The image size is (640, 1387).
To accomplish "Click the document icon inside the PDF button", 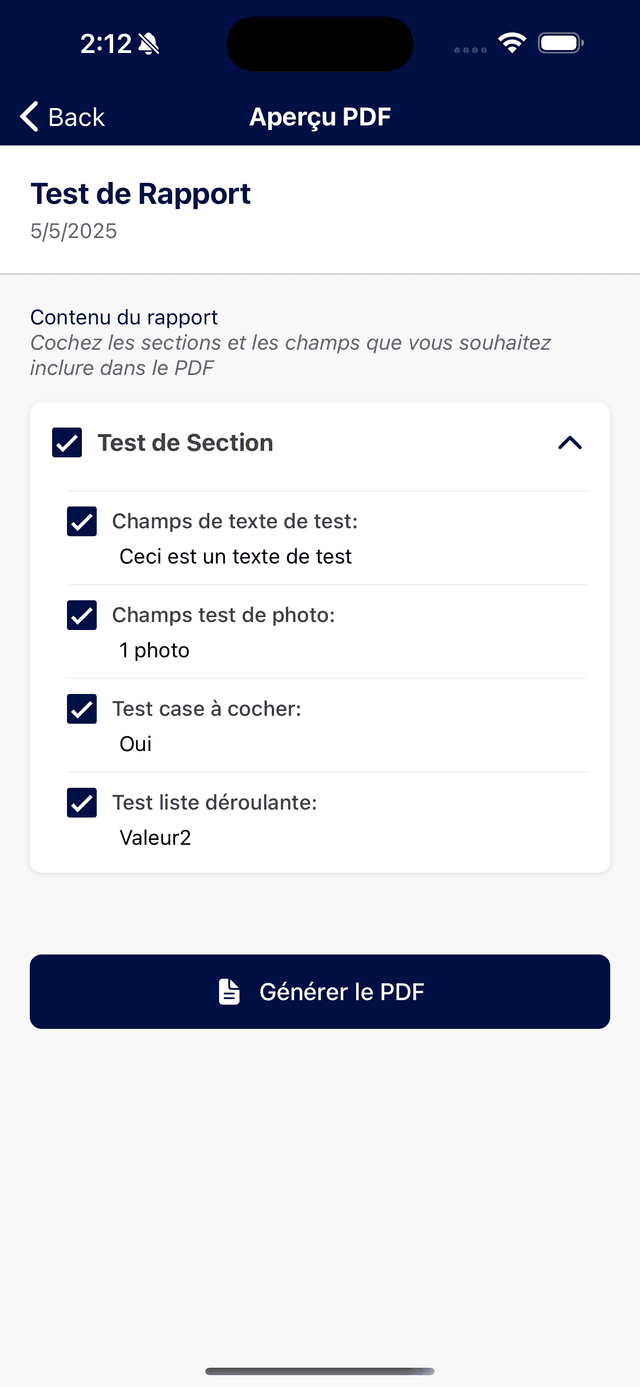I will click(x=229, y=991).
